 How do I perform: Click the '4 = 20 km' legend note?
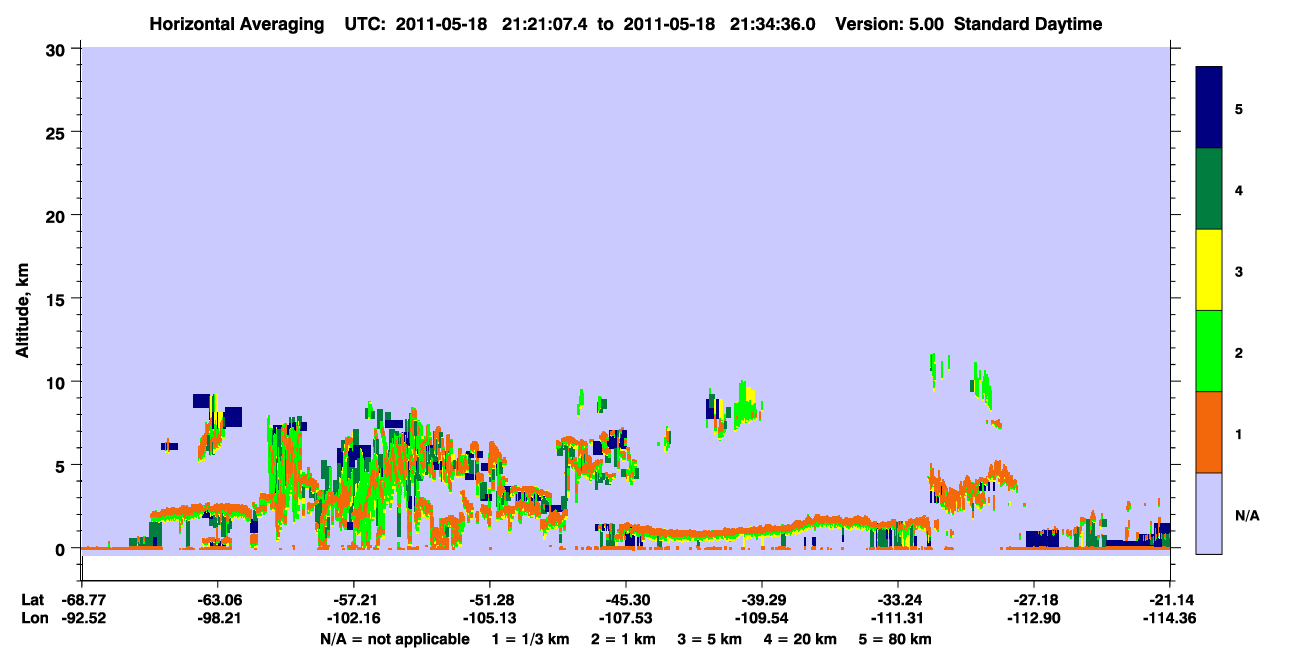(x=801, y=639)
